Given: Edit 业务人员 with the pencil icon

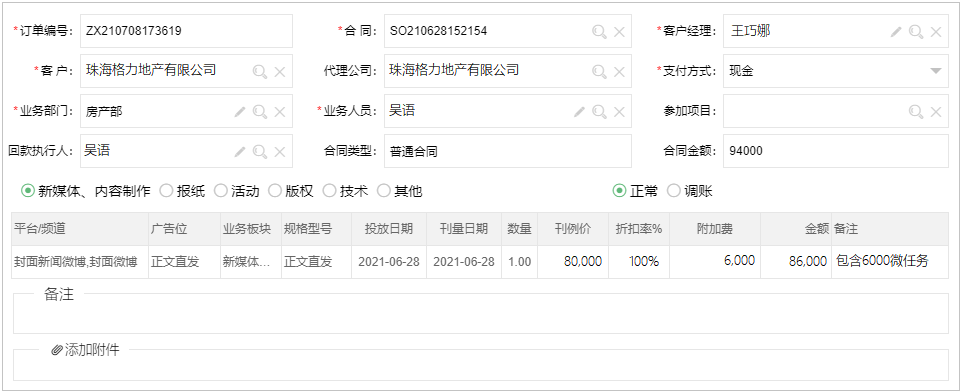Looking at the screenshot, I should click(579, 111).
